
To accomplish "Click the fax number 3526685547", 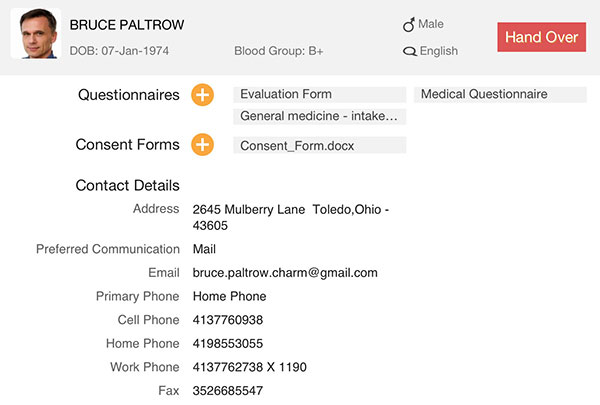I will [228, 390].
